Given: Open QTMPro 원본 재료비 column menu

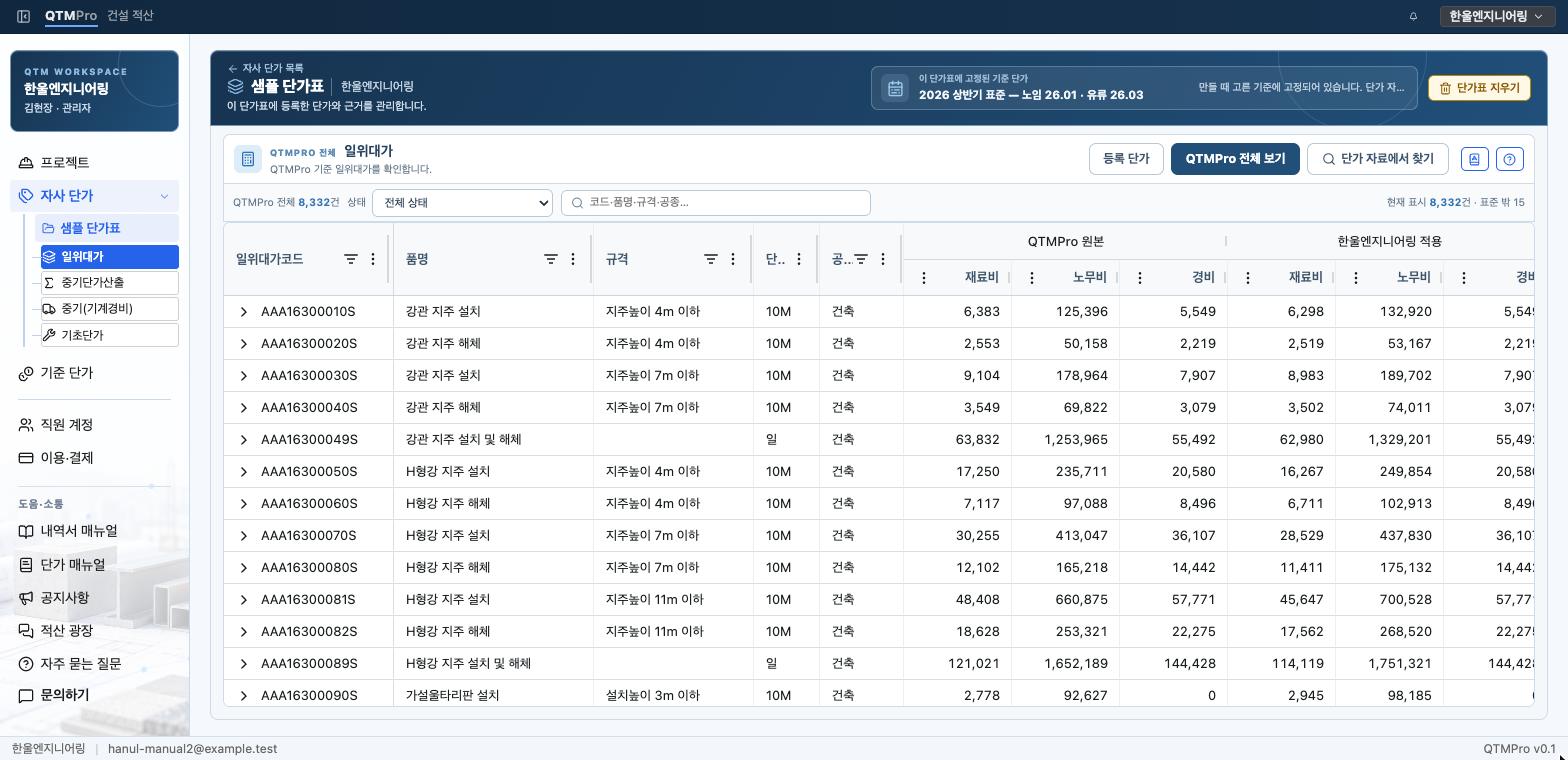Looking at the screenshot, I should click(924, 277).
